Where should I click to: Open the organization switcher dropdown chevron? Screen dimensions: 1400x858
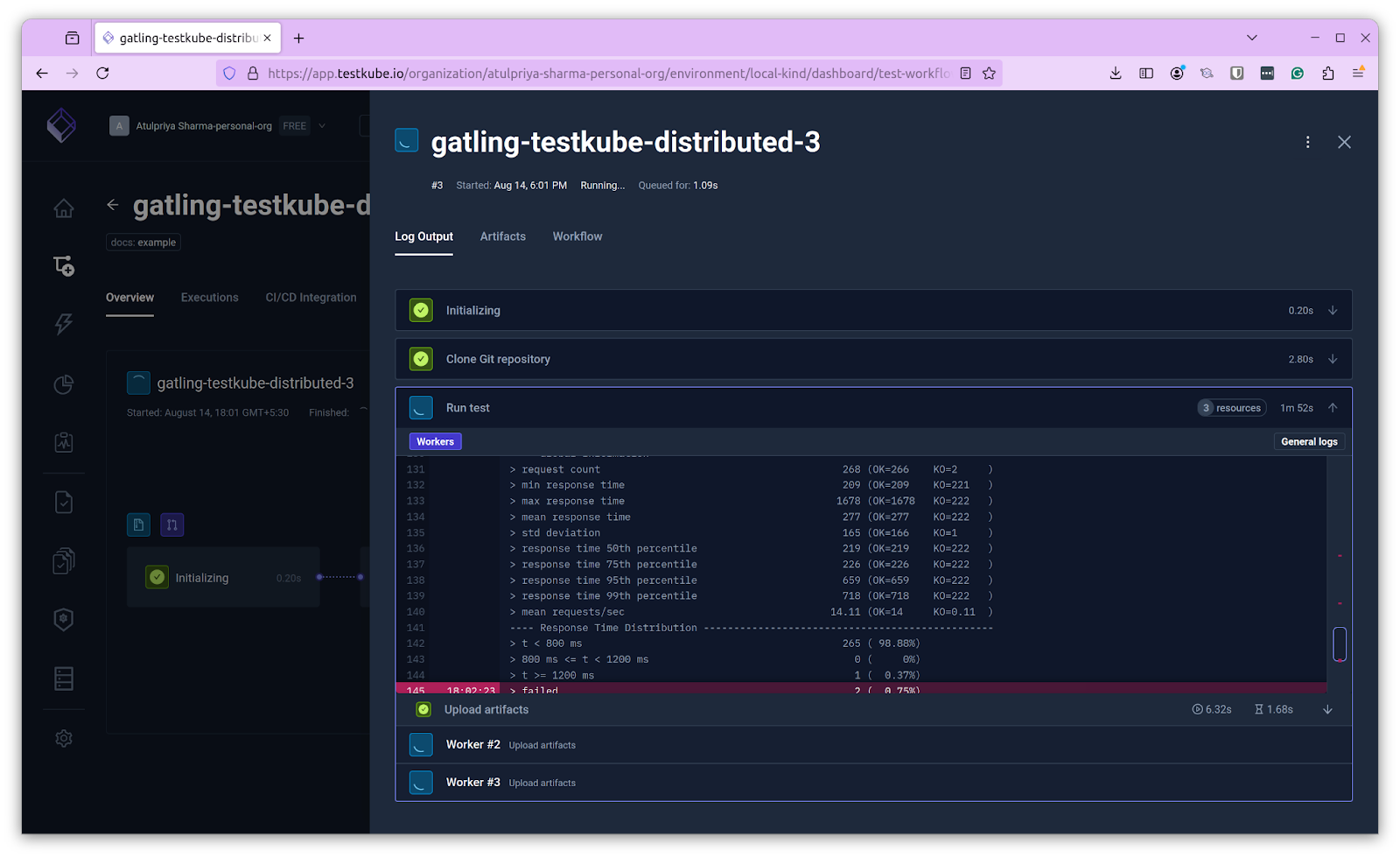click(322, 126)
